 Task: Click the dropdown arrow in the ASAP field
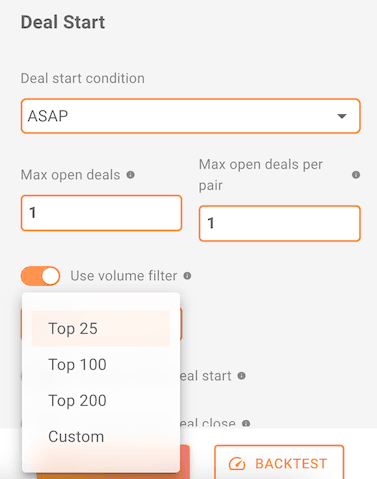tap(342, 116)
